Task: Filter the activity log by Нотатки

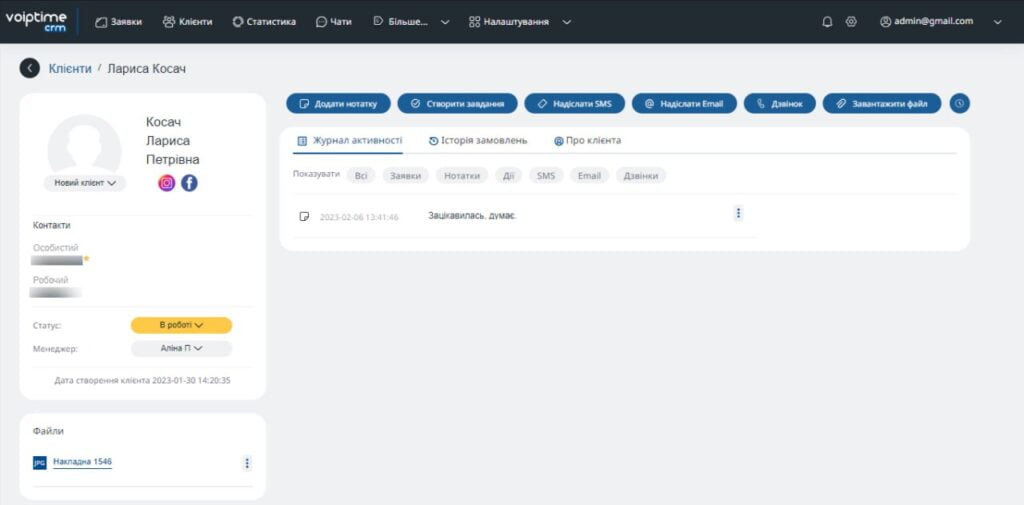Action: coord(462,176)
